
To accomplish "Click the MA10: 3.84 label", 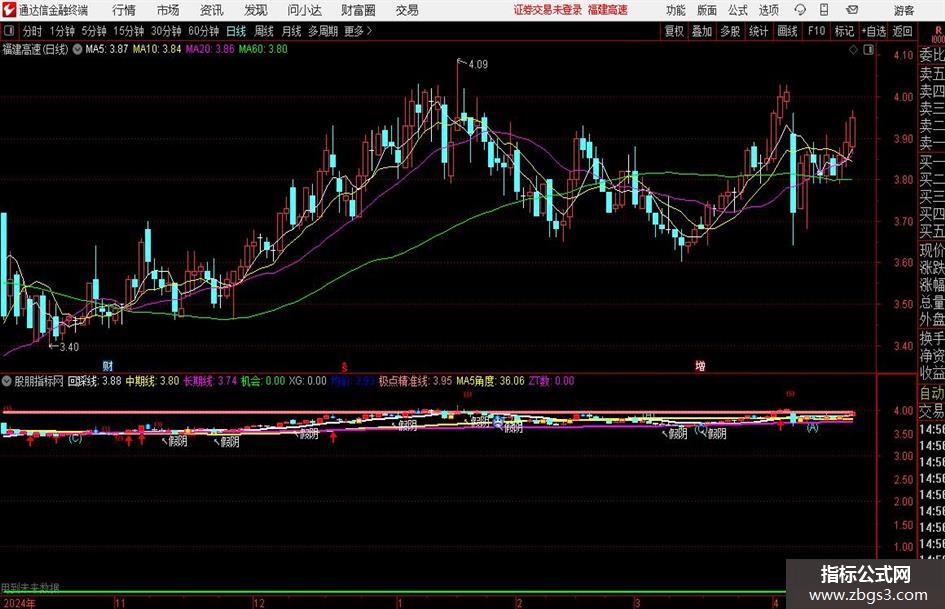I will coord(157,49).
